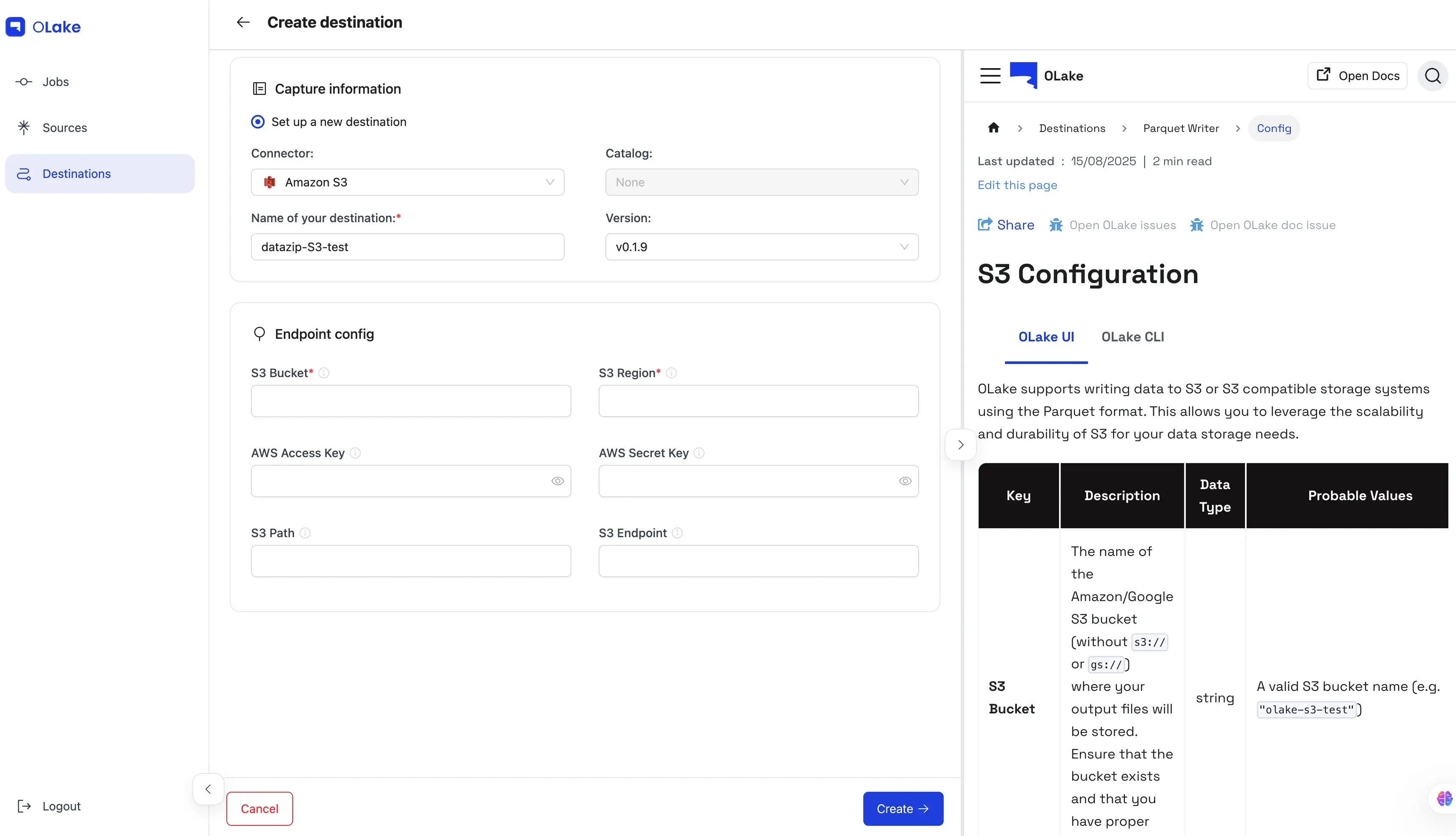
Task: Click the AWS Secret Key info icon
Action: [x=699, y=453]
